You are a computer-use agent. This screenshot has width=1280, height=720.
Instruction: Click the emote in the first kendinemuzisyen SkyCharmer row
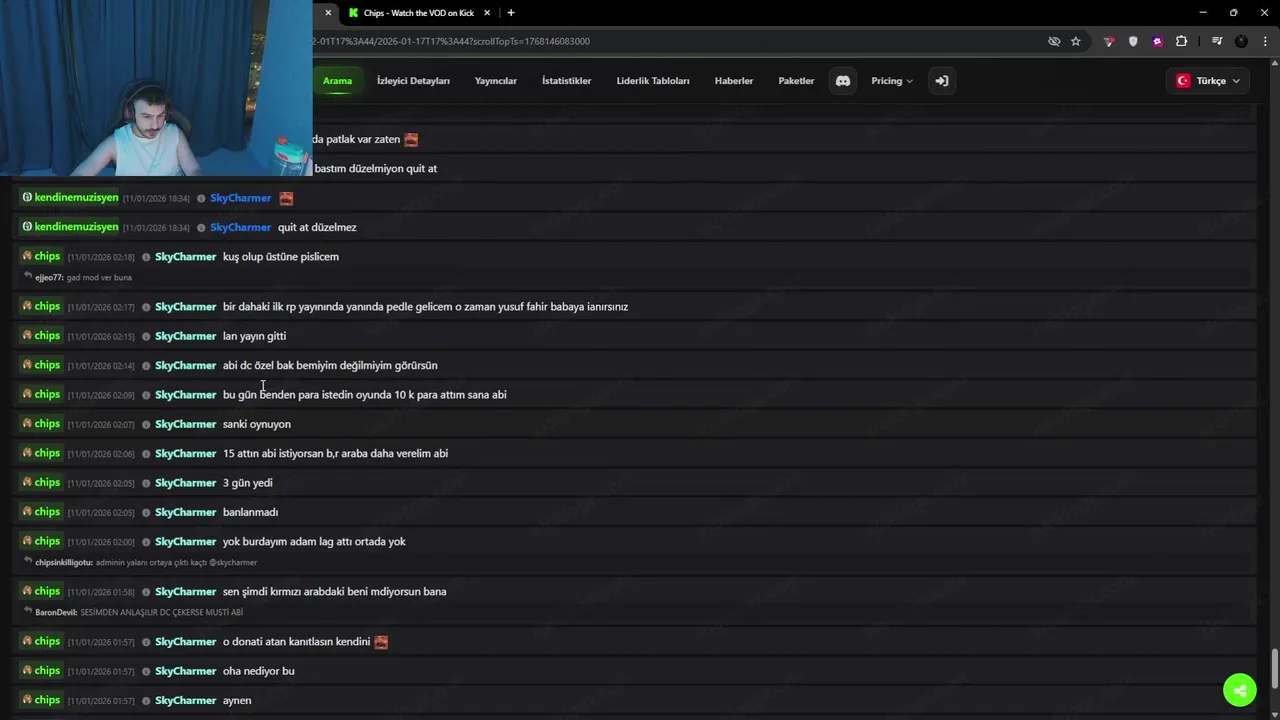pos(286,198)
